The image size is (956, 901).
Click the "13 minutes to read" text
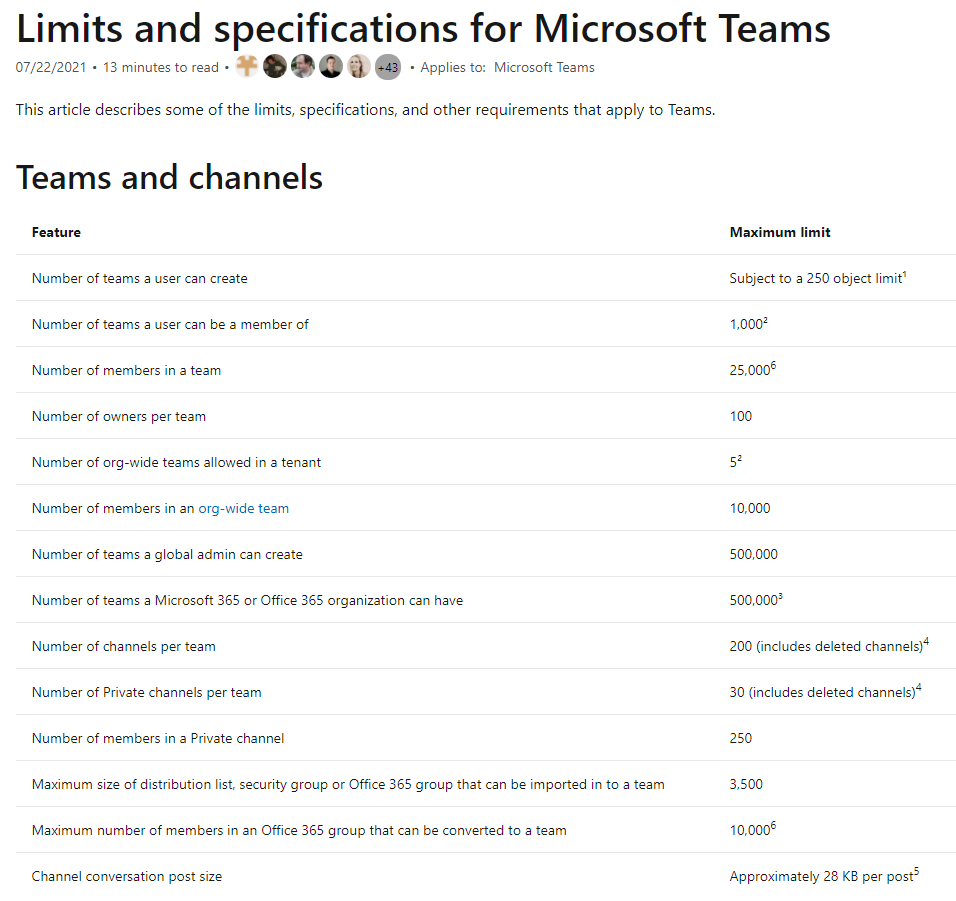(161, 67)
